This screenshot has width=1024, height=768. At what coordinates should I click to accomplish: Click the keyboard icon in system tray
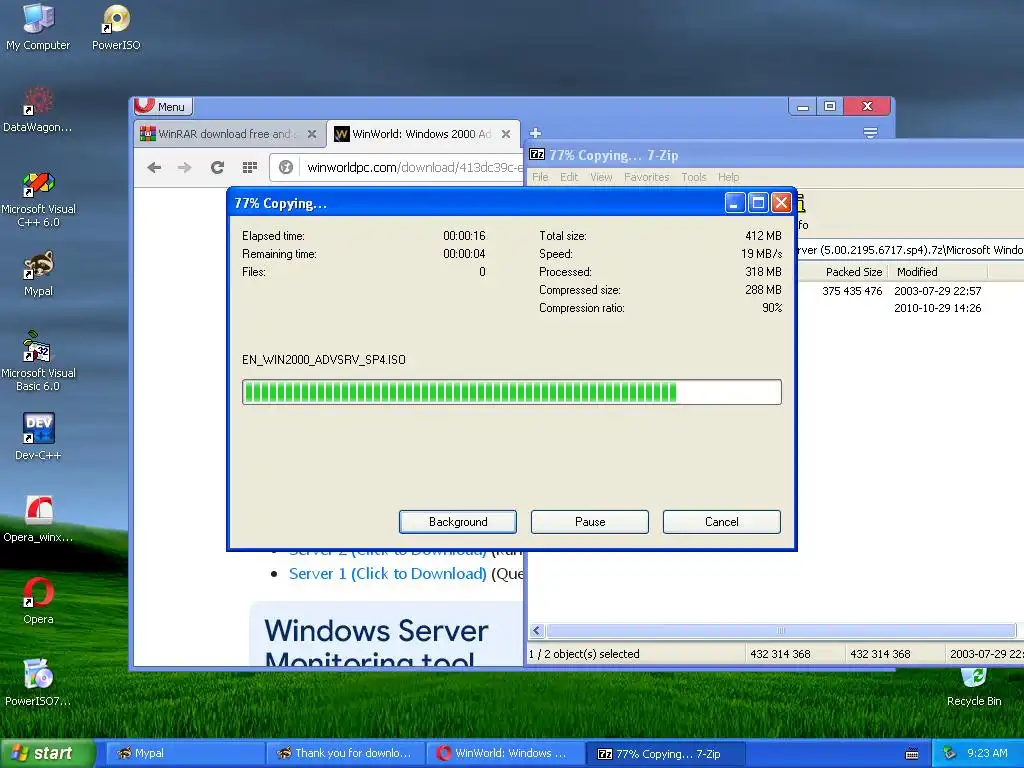click(912, 754)
